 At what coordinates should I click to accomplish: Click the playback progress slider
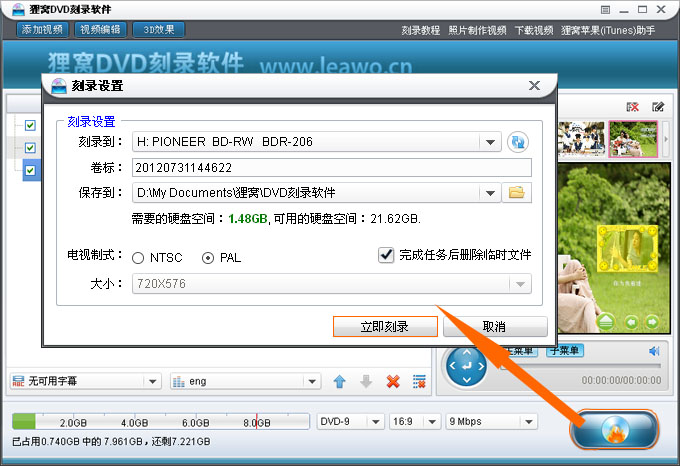point(581,367)
